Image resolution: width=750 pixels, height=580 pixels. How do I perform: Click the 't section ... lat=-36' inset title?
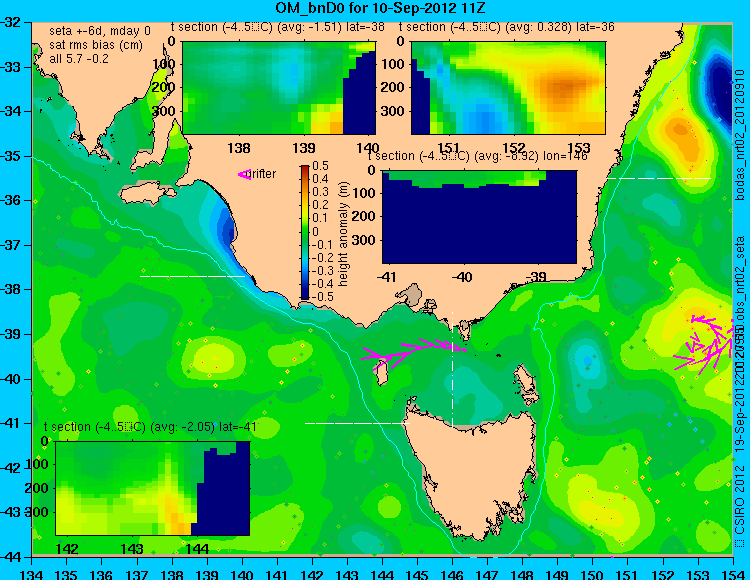click(507, 27)
